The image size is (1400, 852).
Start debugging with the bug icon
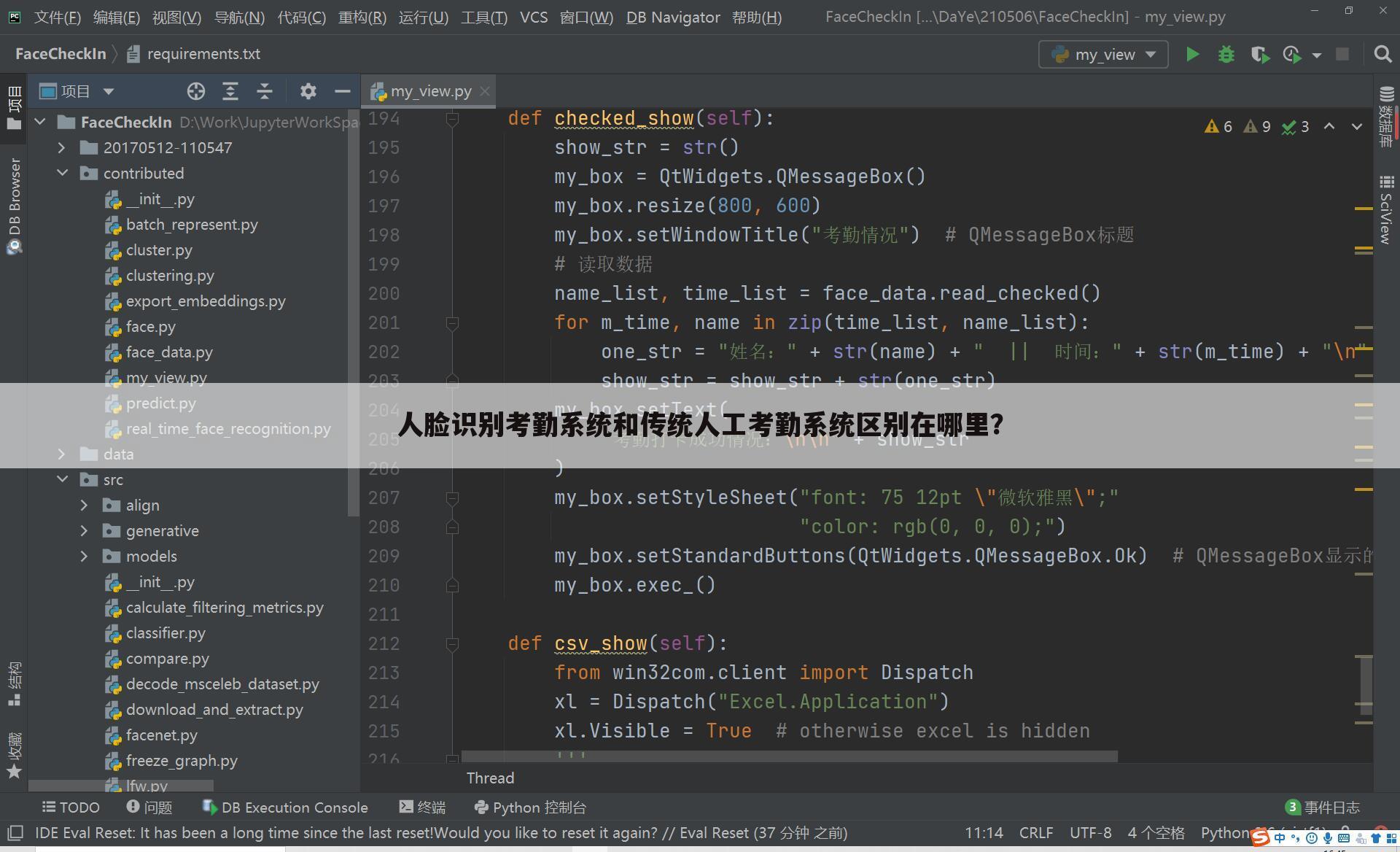(1226, 55)
